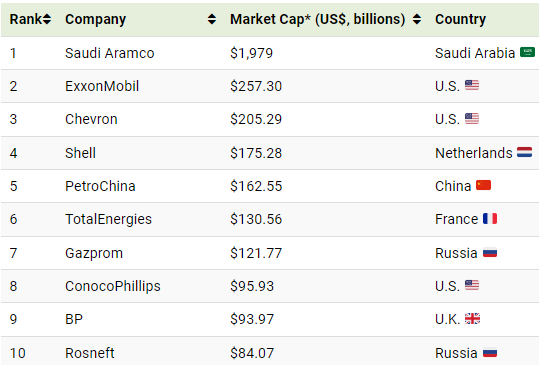Click the U.K. flag icon
539x365 pixels.
pos(472,319)
